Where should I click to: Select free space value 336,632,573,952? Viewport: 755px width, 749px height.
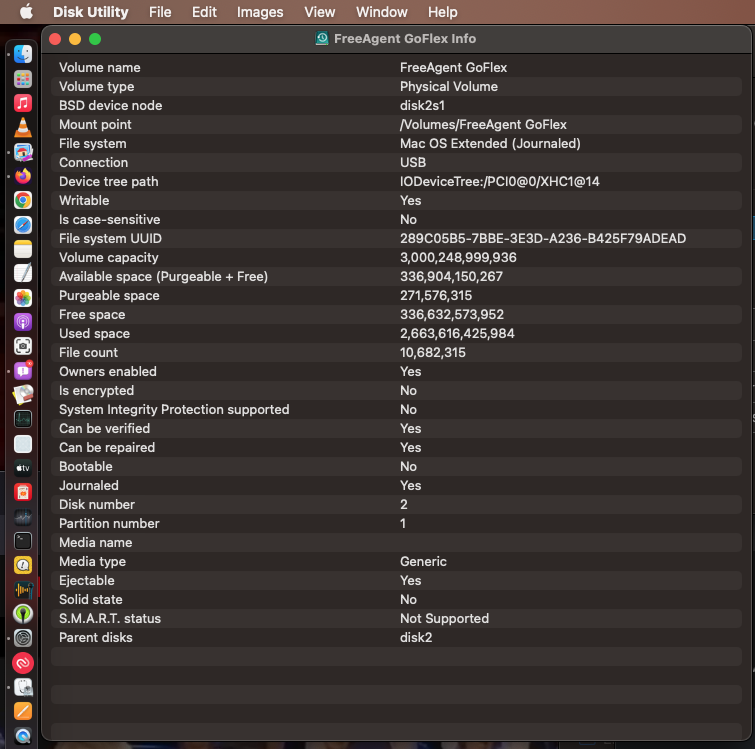452,315
